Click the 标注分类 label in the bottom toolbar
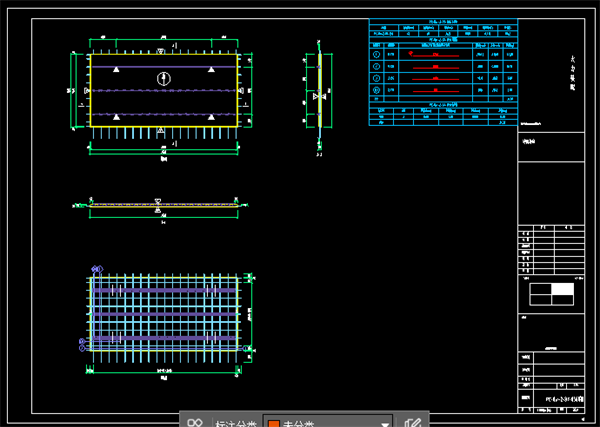Screen dimensions: 600x427 (x=235, y=424)
